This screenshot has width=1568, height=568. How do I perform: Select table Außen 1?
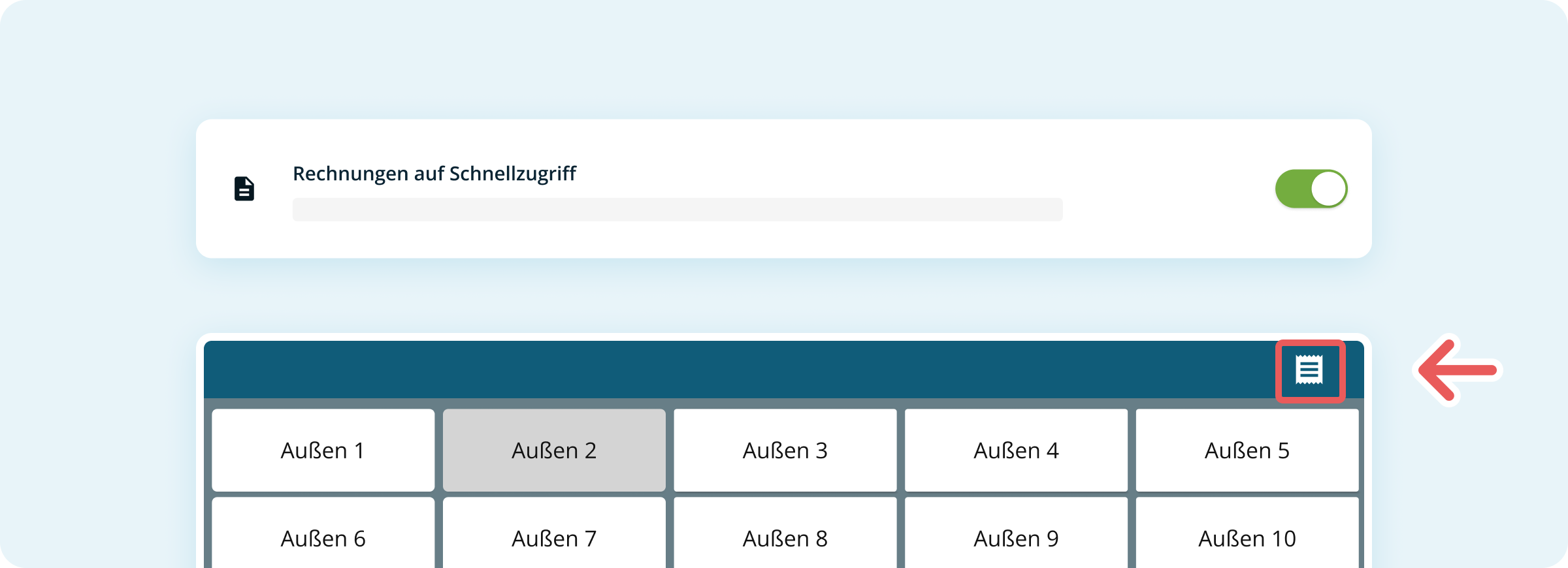[323, 450]
